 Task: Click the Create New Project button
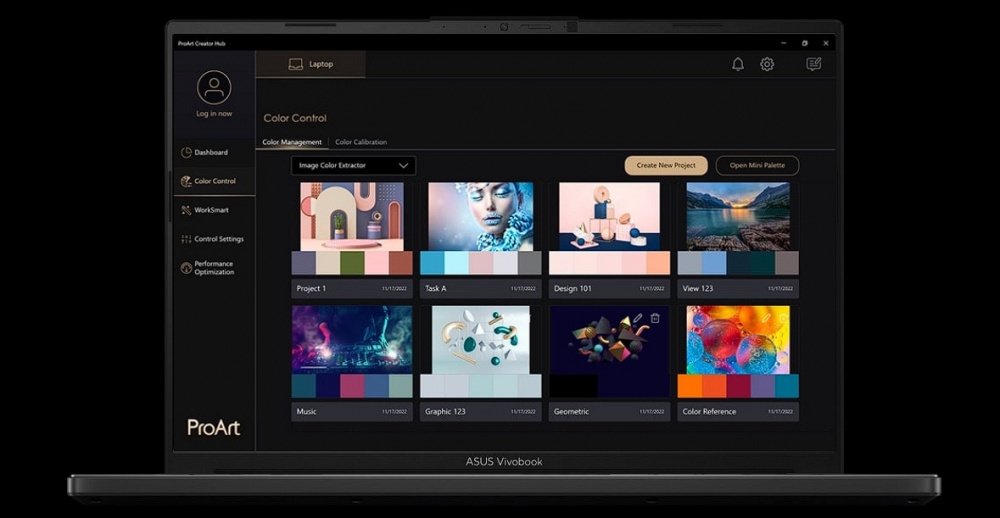coord(666,165)
